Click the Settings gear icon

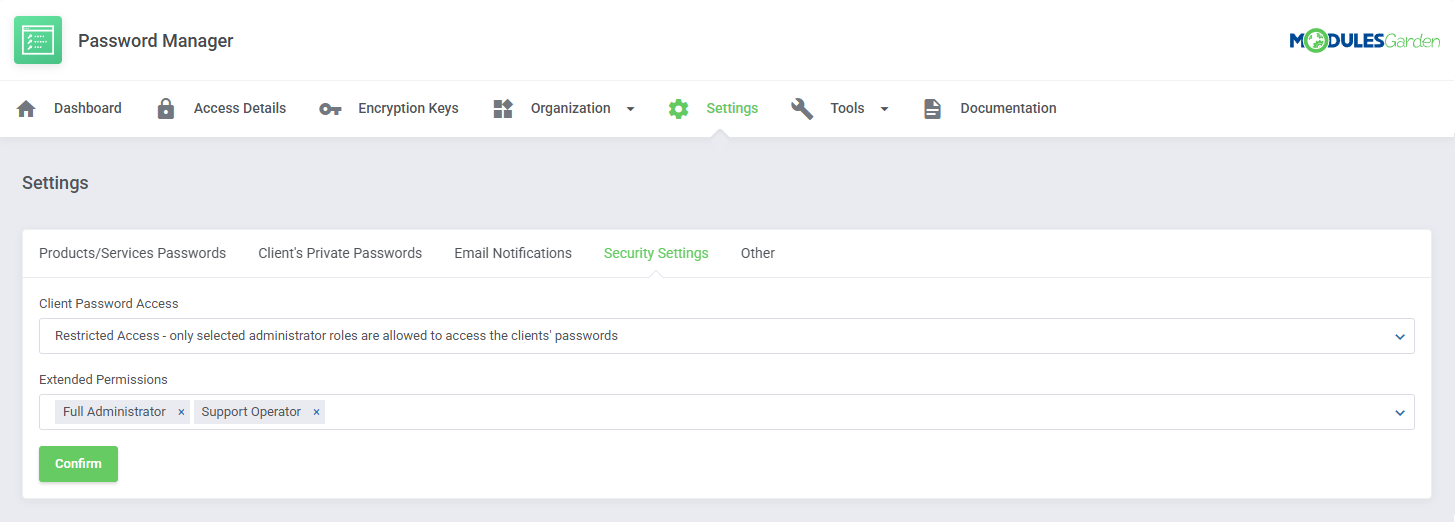pyautogui.click(x=678, y=108)
